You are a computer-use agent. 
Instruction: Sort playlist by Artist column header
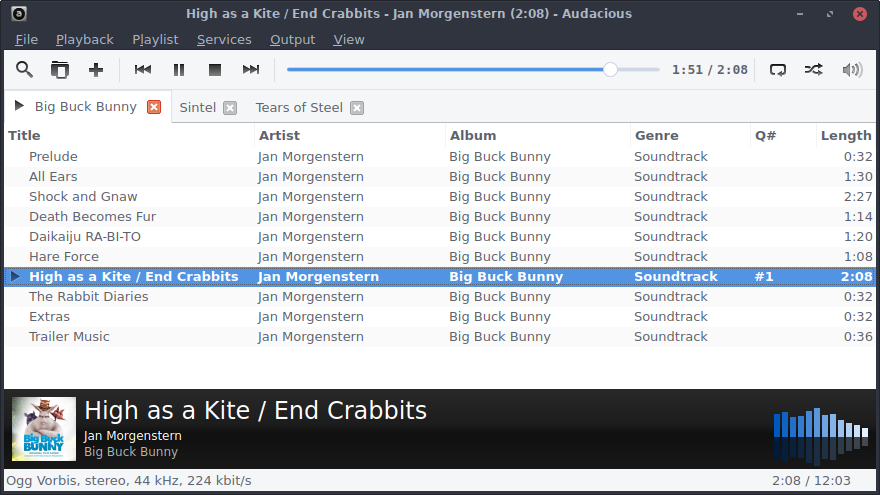pyautogui.click(x=279, y=135)
